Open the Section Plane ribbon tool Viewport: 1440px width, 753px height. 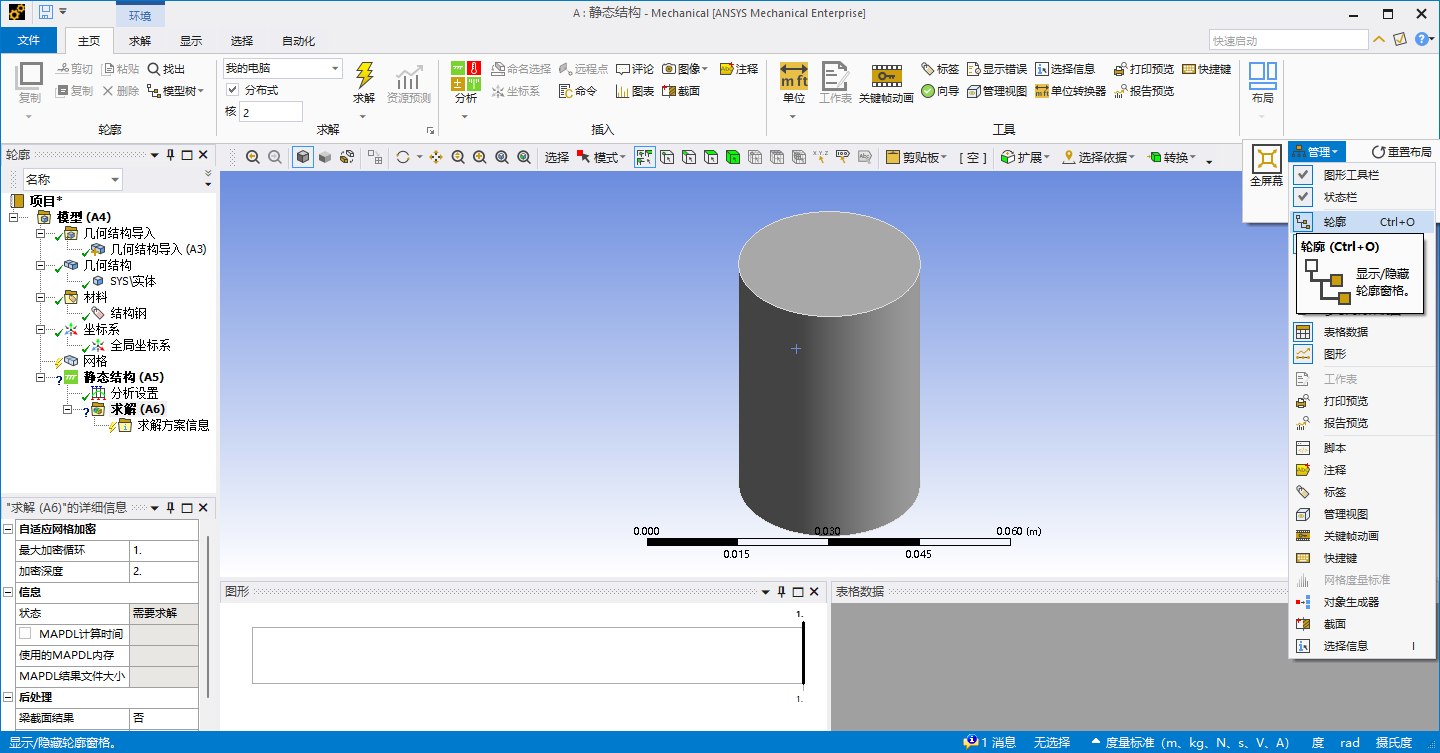tap(680, 91)
